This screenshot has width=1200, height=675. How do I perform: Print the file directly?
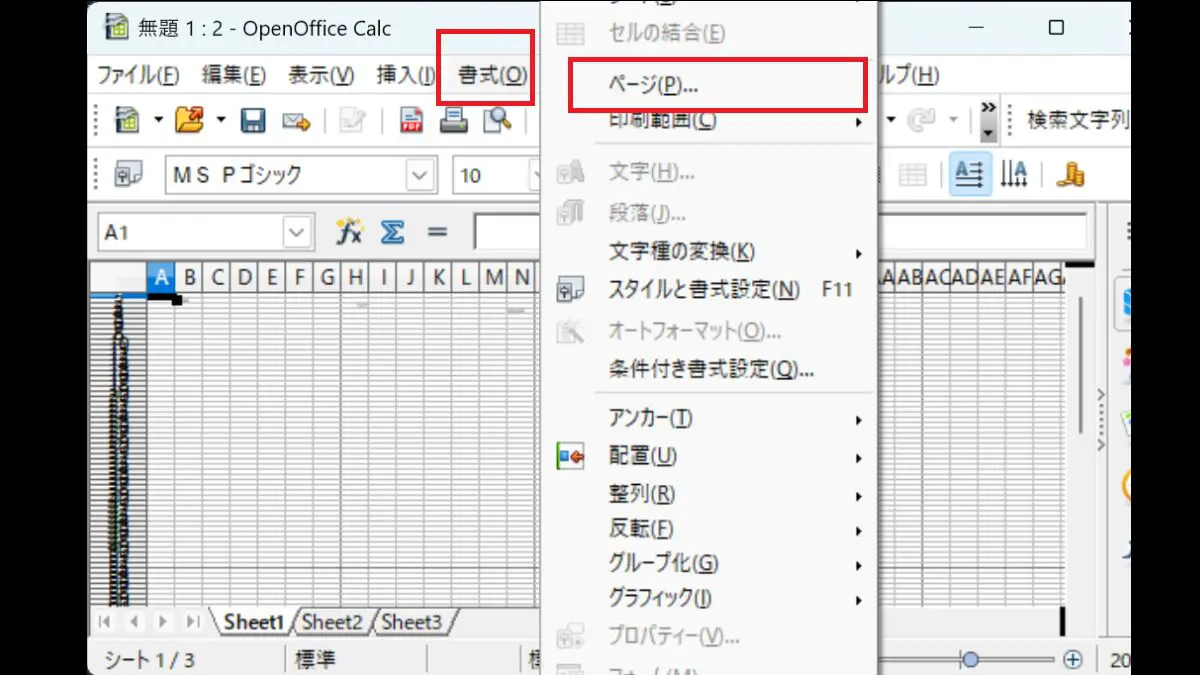454,121
